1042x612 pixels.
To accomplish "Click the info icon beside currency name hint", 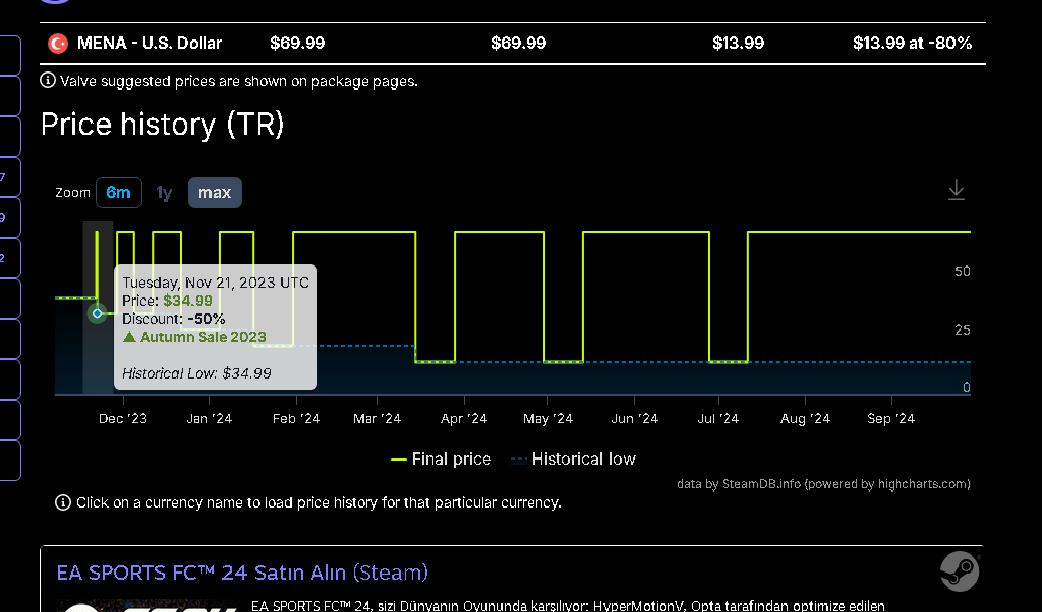I will tap(62, 502).
